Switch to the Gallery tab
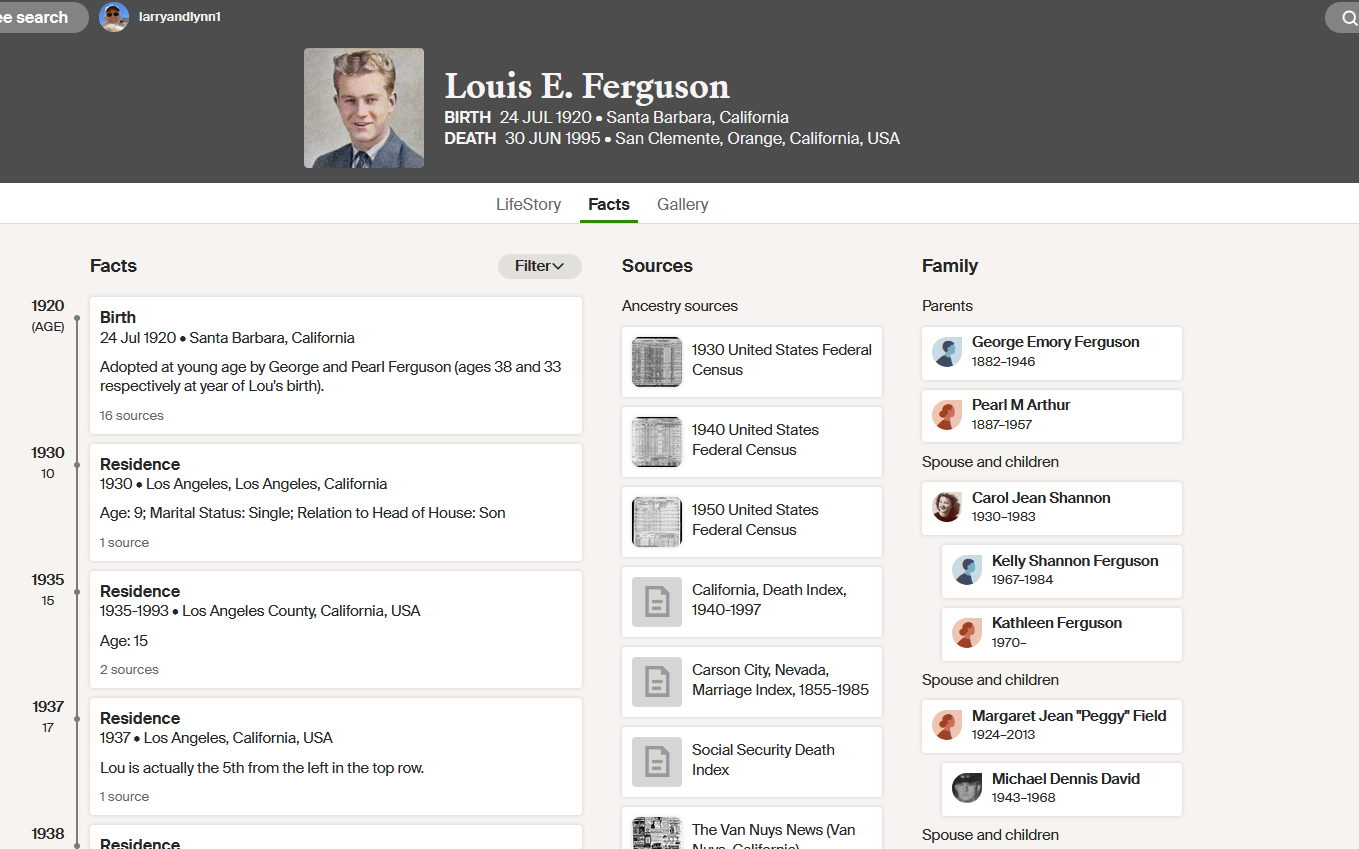 click(x=683, y=204)
